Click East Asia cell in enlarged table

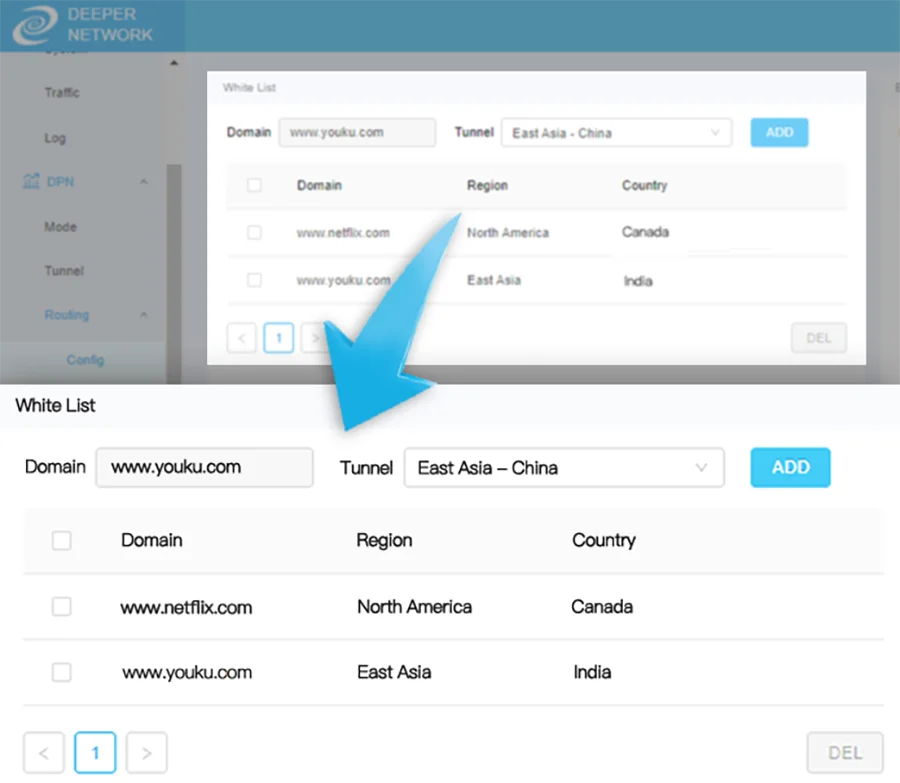pyautogui.click(x=394, y=672)
